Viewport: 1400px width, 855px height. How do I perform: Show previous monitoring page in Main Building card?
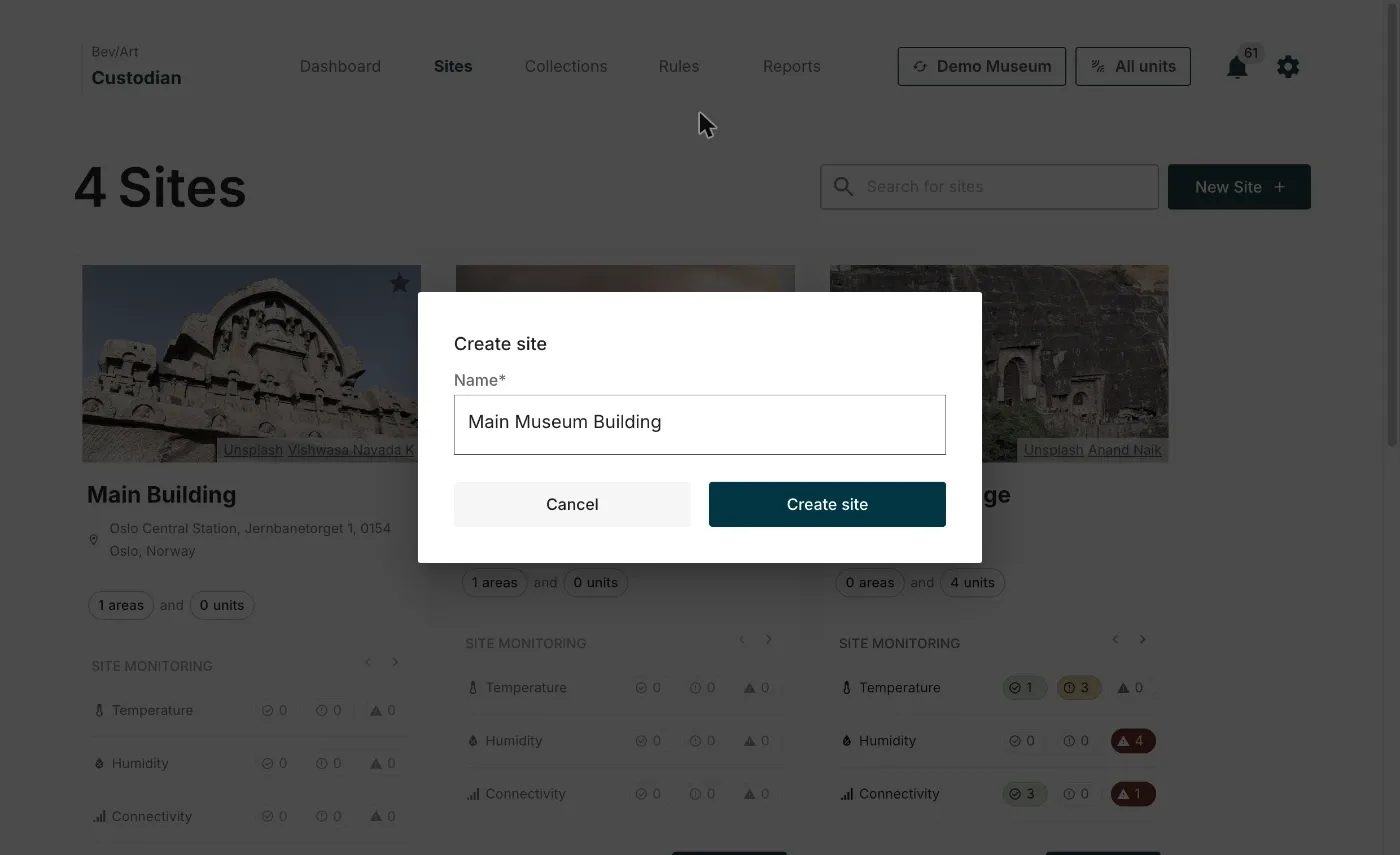[368, 662]
